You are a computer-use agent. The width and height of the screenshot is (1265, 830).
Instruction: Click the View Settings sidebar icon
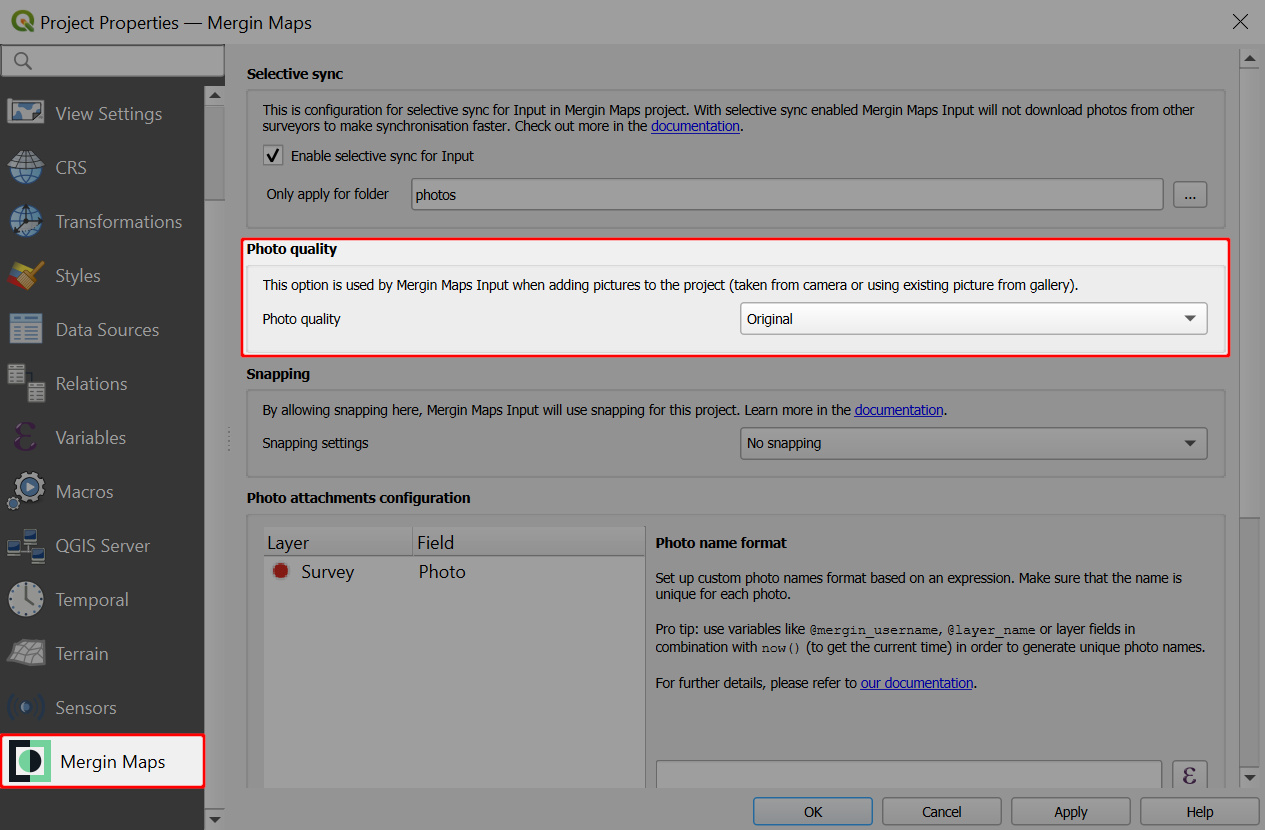point(25,113)
